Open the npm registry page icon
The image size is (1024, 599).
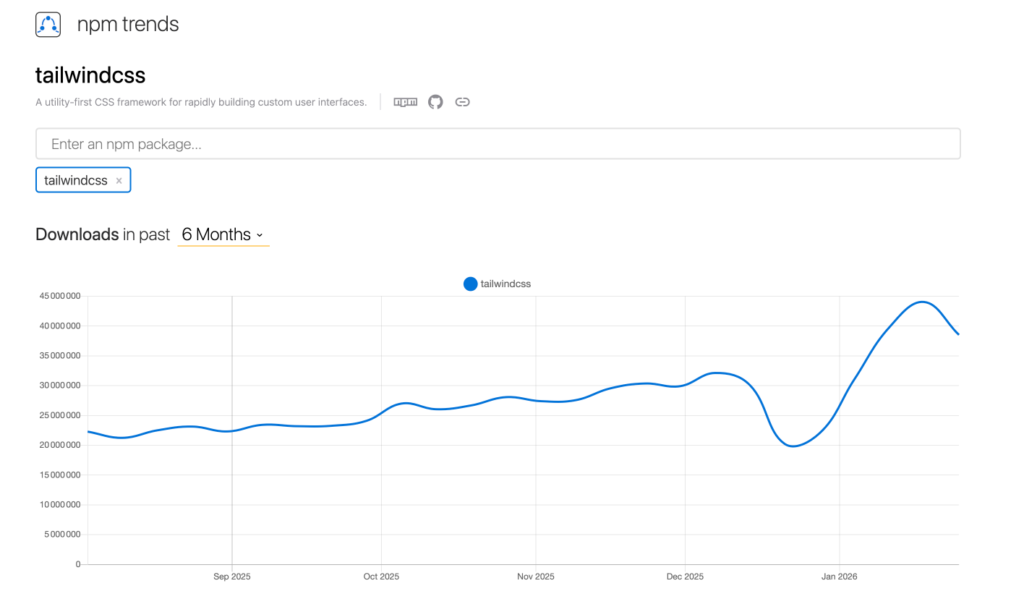point(405,102)
